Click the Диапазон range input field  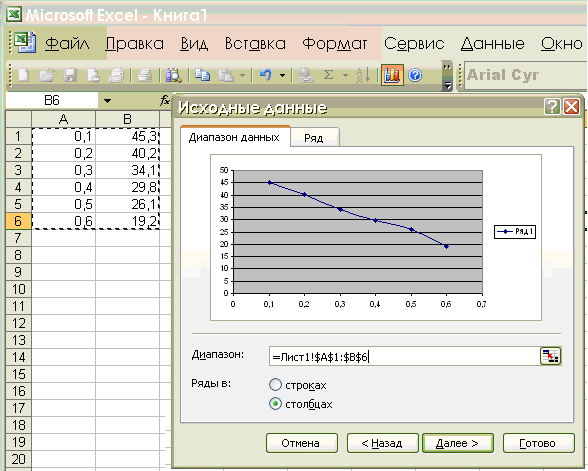coord(404,356)
